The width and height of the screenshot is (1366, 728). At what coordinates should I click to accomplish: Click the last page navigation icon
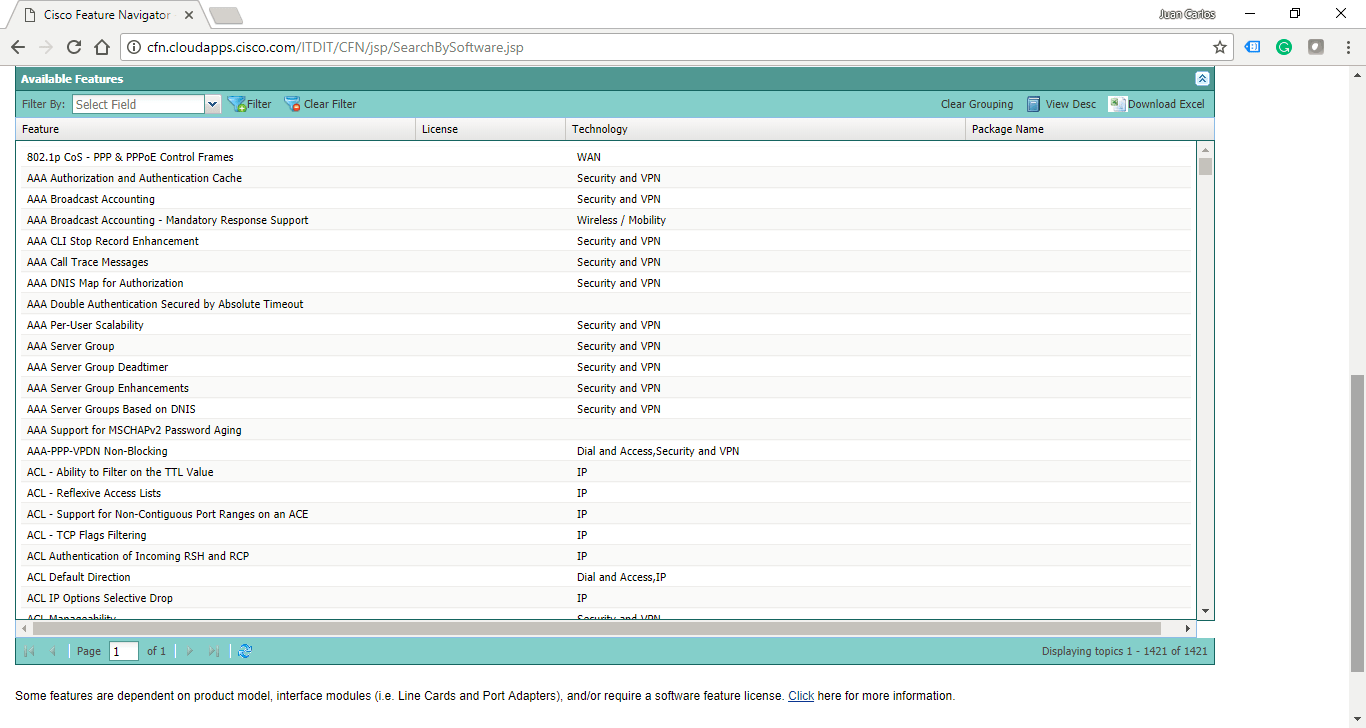pyautogui.click(x=213, y=650)
